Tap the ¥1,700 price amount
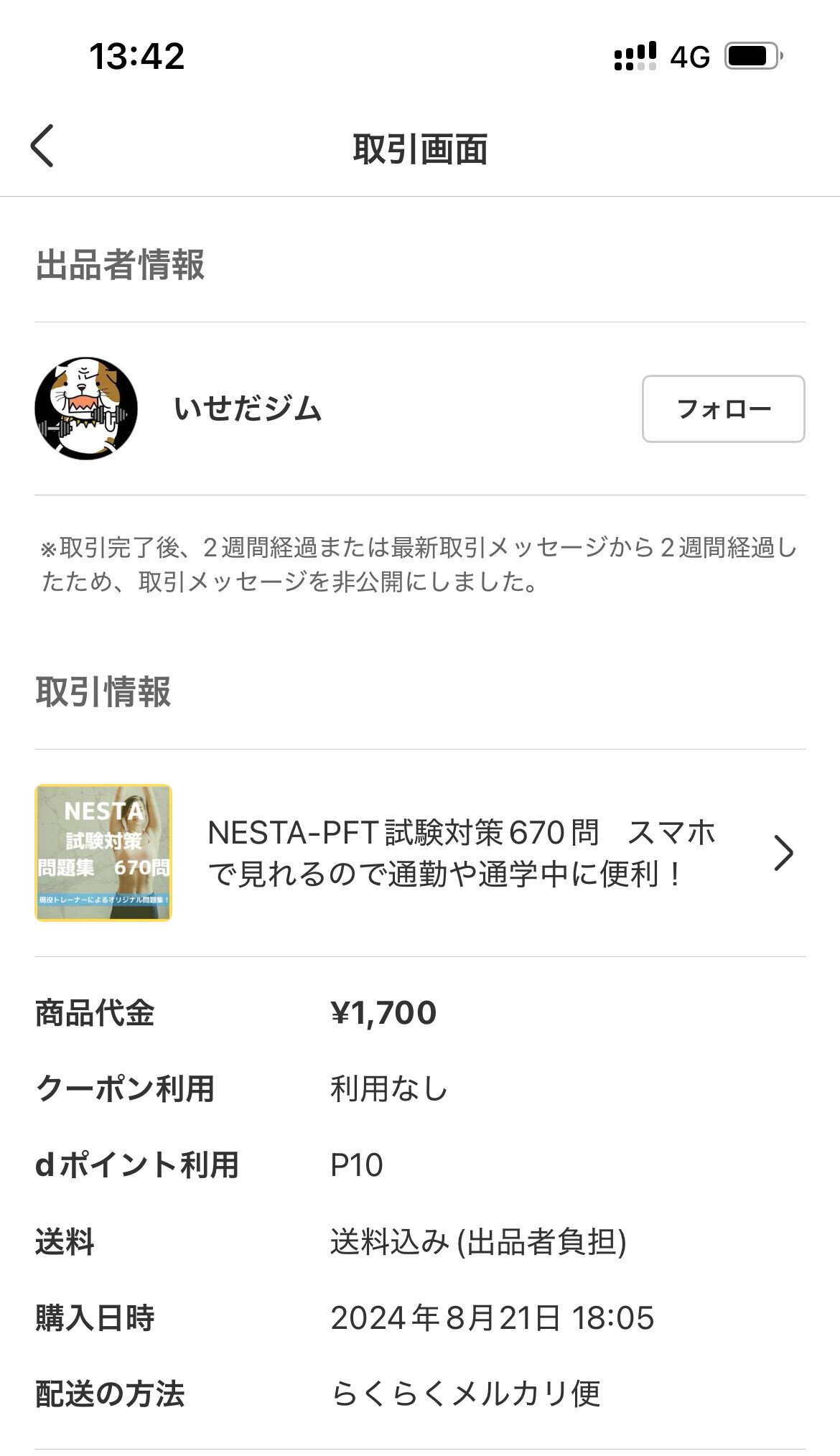840x1456 pixels. (x=383, y=1013)
